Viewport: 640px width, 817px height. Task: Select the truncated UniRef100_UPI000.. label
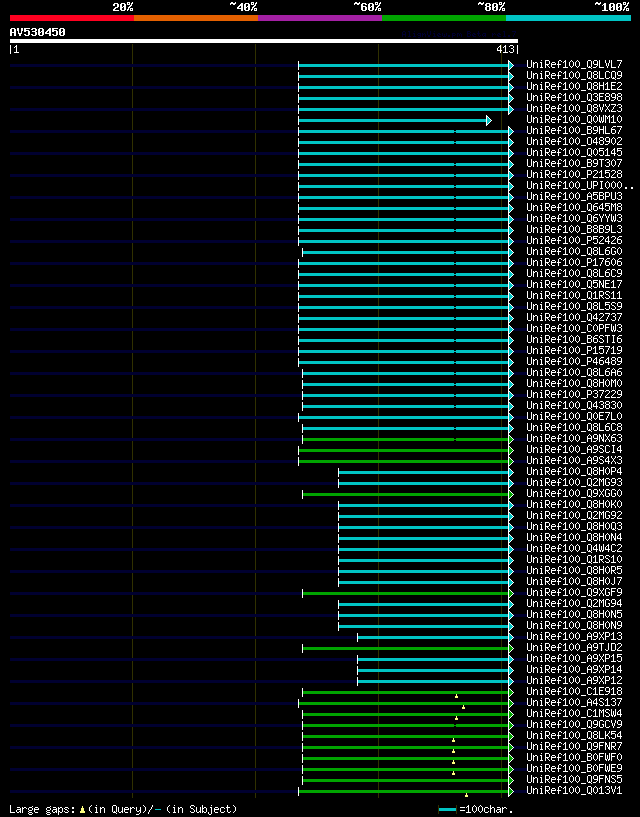coord(580,185)
